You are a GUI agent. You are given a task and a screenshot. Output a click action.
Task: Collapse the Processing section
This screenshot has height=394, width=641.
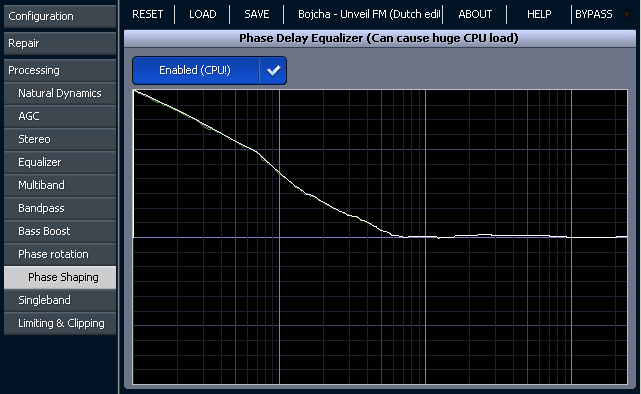coord(60,70)
